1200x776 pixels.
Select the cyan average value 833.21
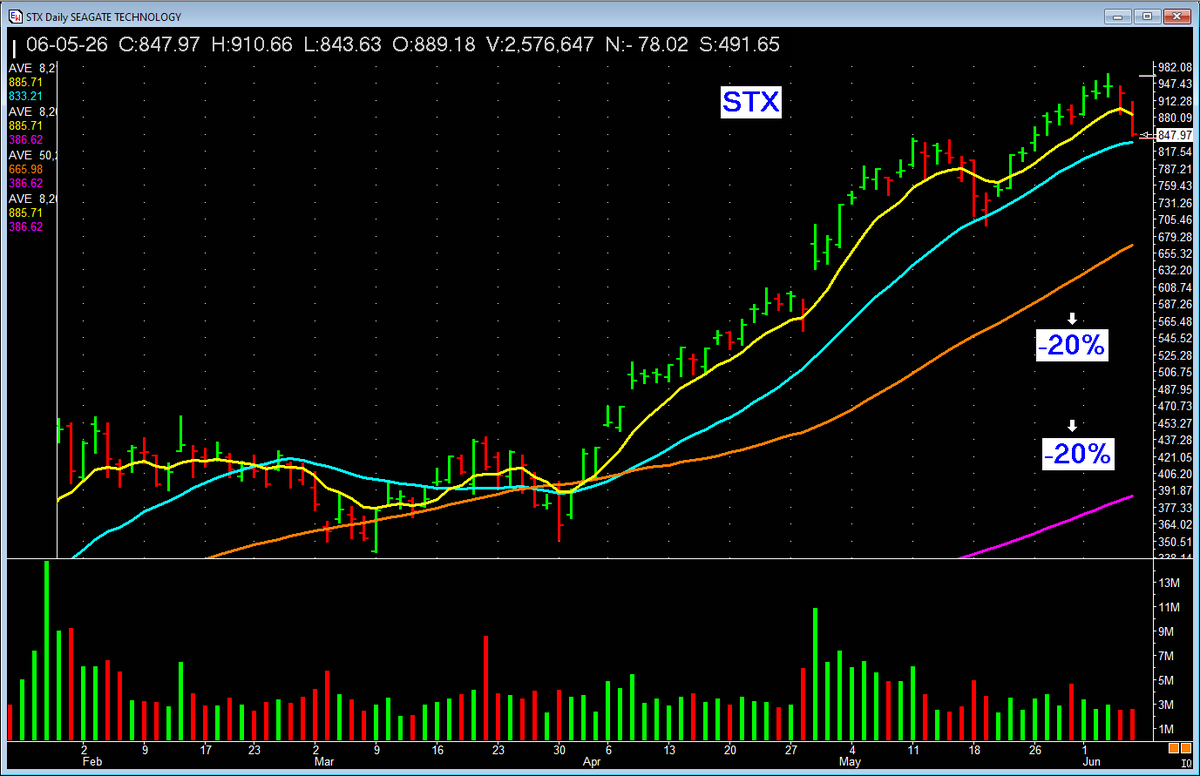point(24,95)
